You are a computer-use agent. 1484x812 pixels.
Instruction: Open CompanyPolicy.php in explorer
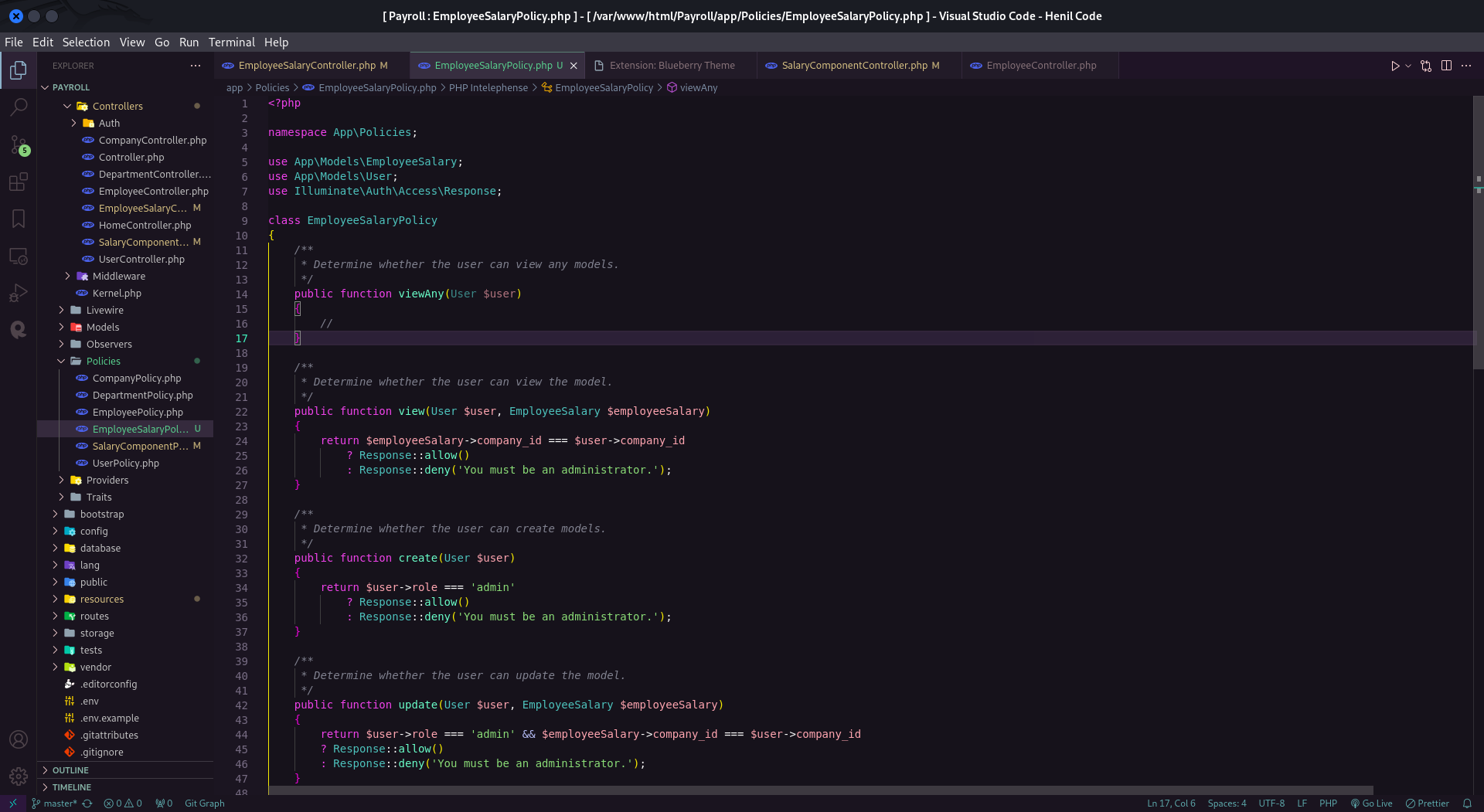pos(137,378)
